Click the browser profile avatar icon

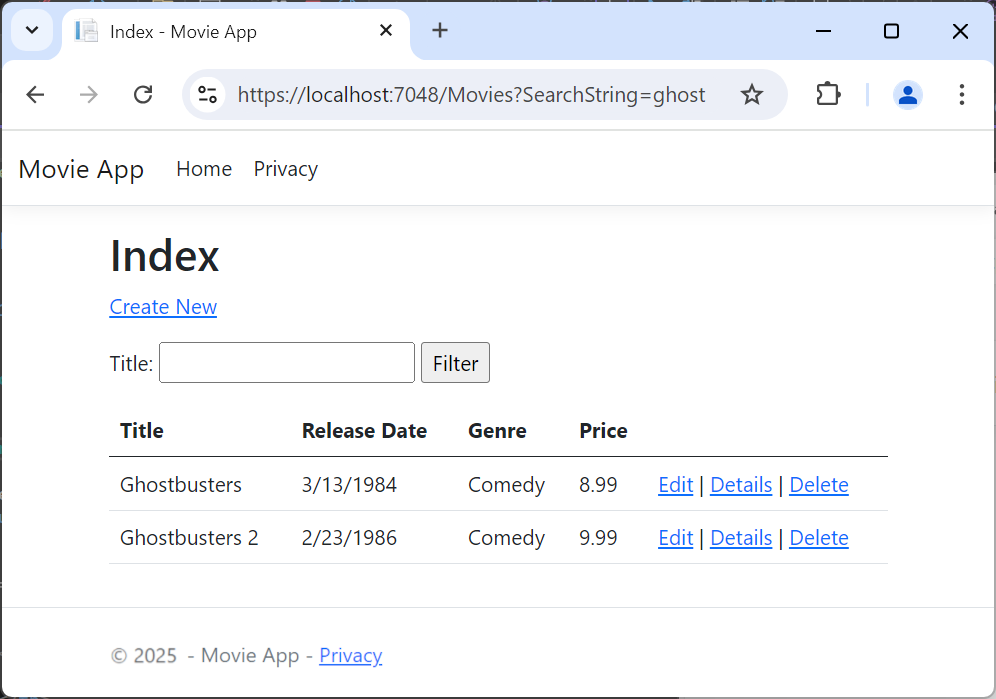(x=907, y=94)
